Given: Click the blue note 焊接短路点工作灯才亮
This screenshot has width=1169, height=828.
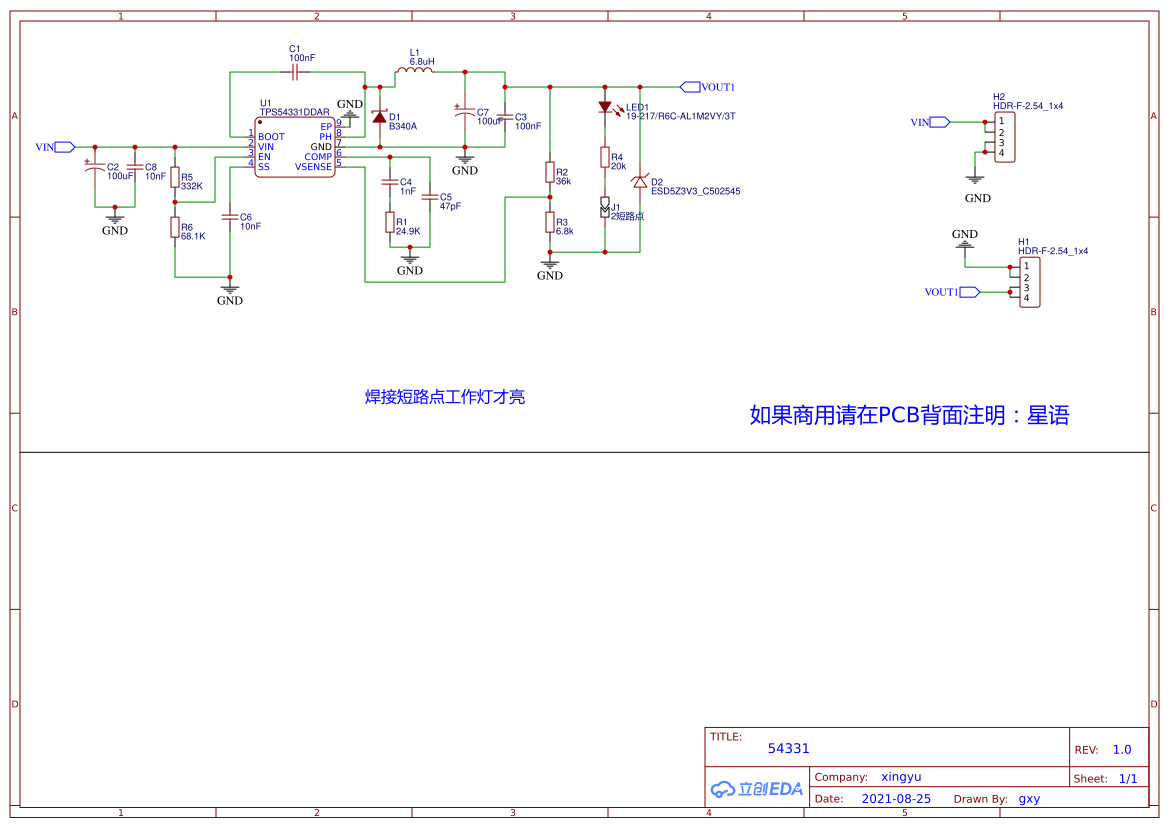Looking at the screenshot, I should (444, 397).
